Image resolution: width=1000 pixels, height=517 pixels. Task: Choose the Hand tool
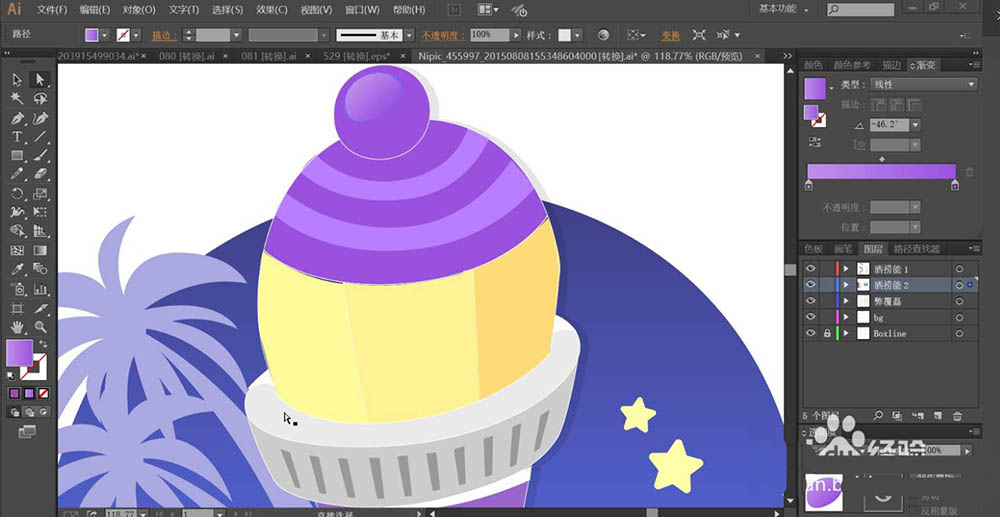[17, 327]
